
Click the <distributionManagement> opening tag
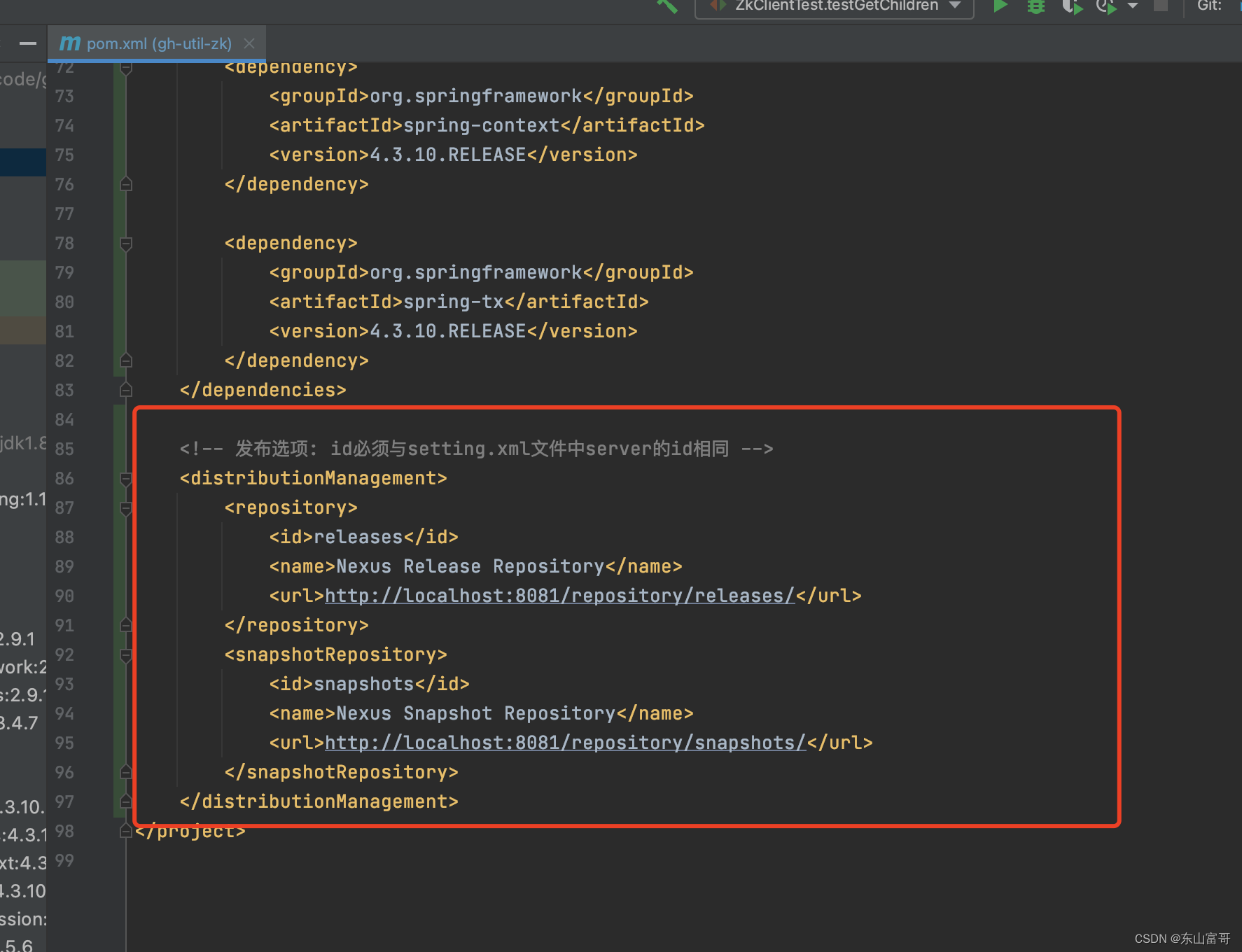click(313, 478)
